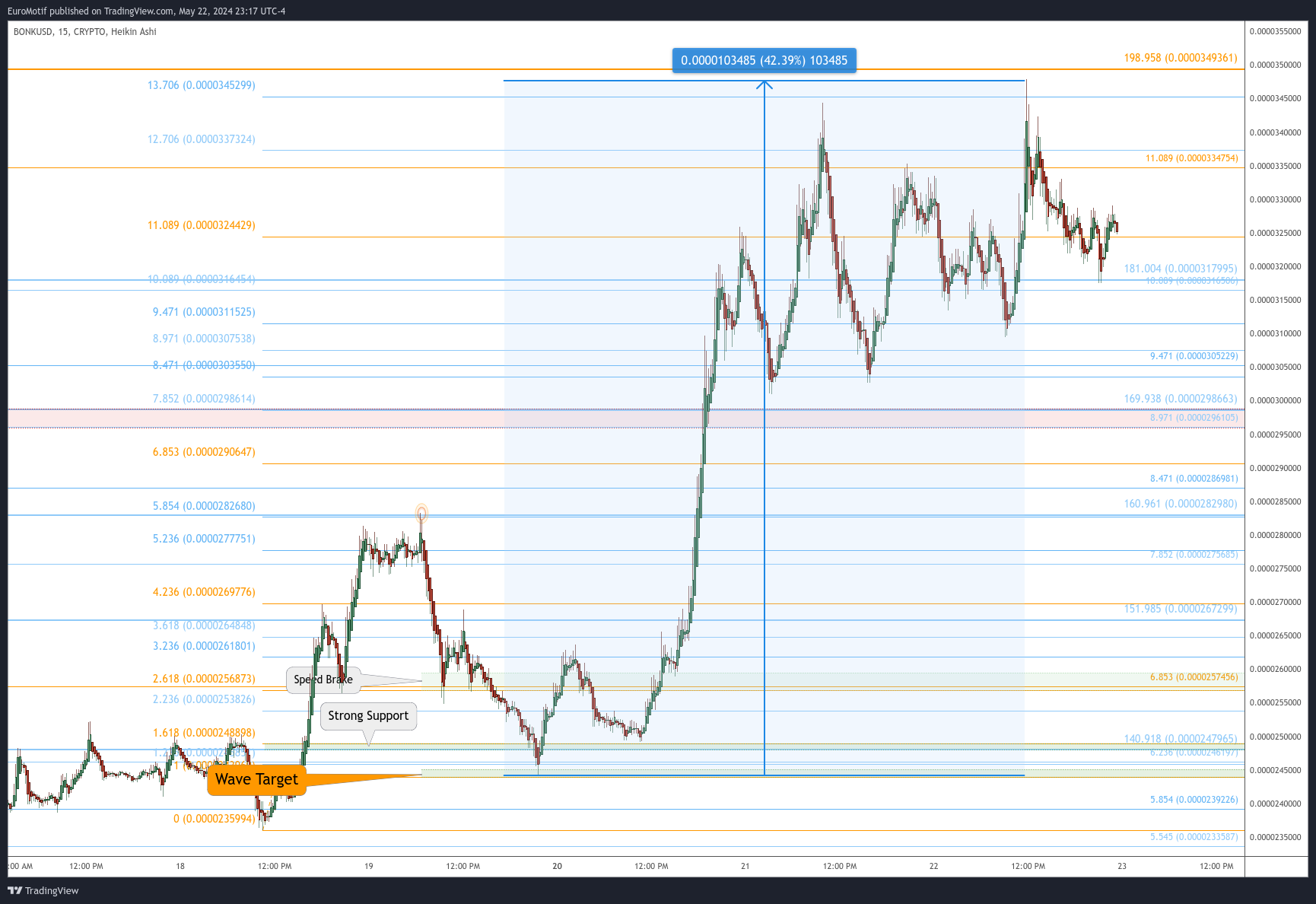Screen dimensions: 1316x904
Task: Click price axis value 0.0000355000
Action: point(1276,31)
